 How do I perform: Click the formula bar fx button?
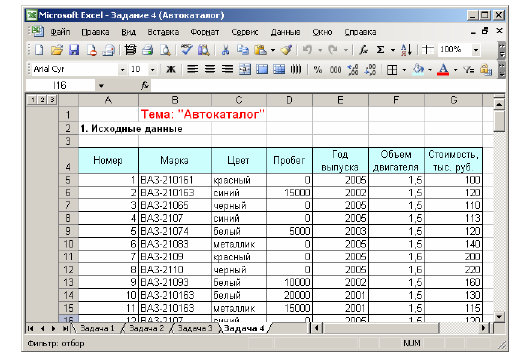coord(145,86)
